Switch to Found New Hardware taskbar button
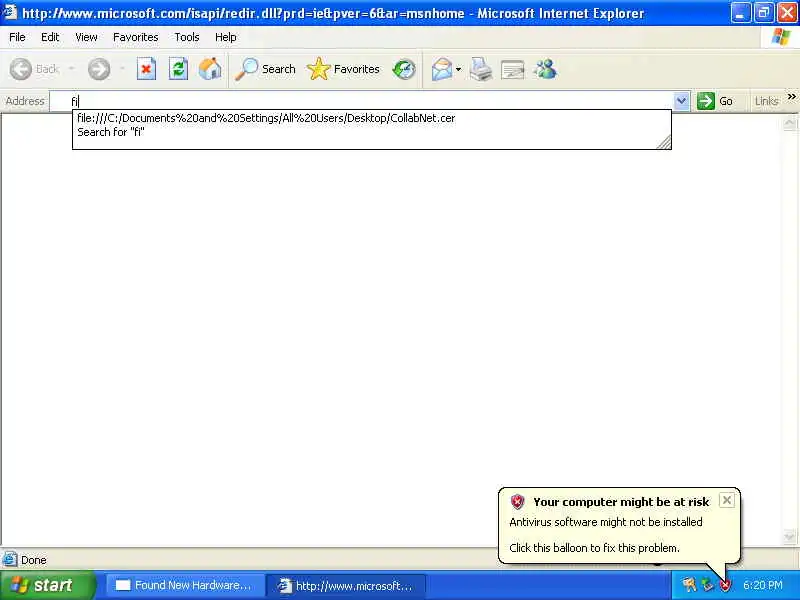 185,585
